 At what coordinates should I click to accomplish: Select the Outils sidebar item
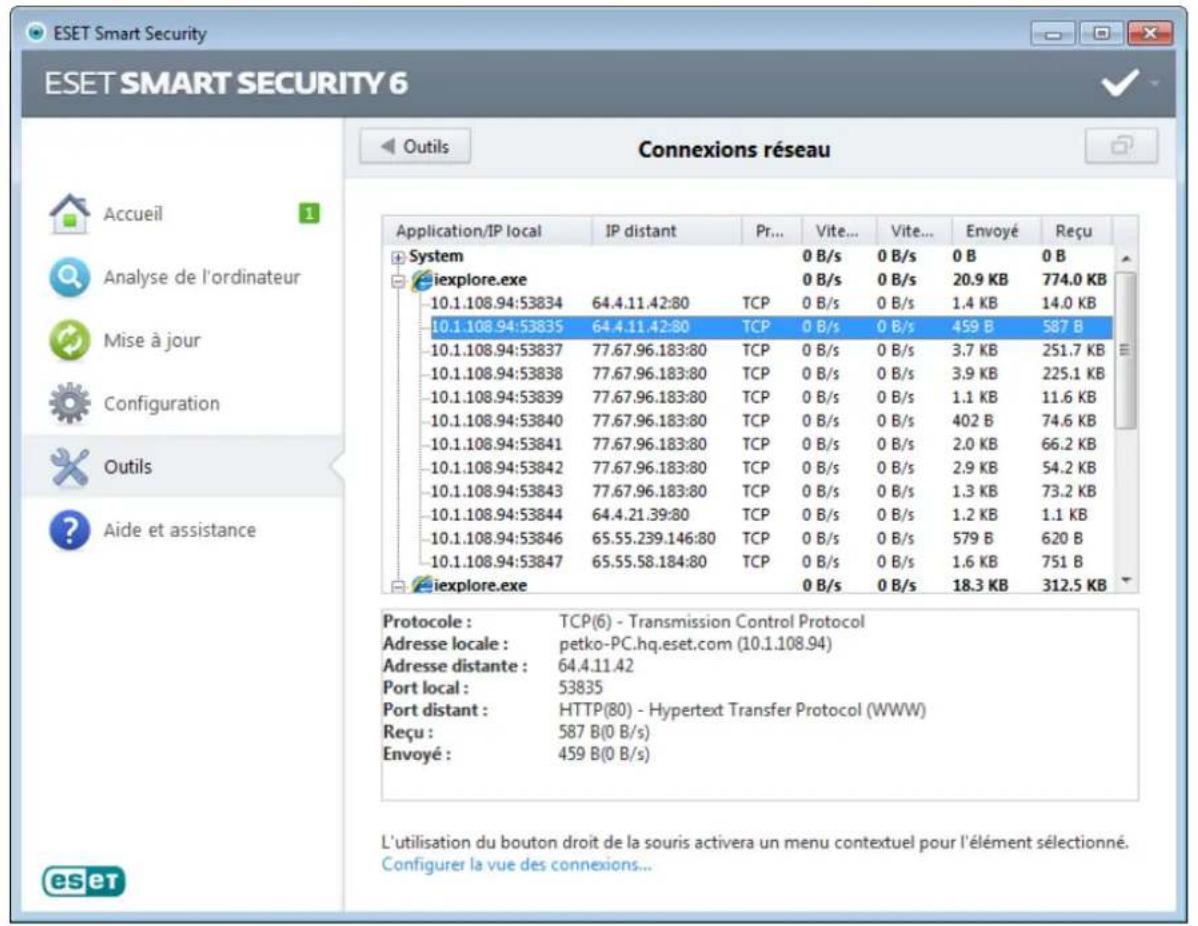coord(183,467)
